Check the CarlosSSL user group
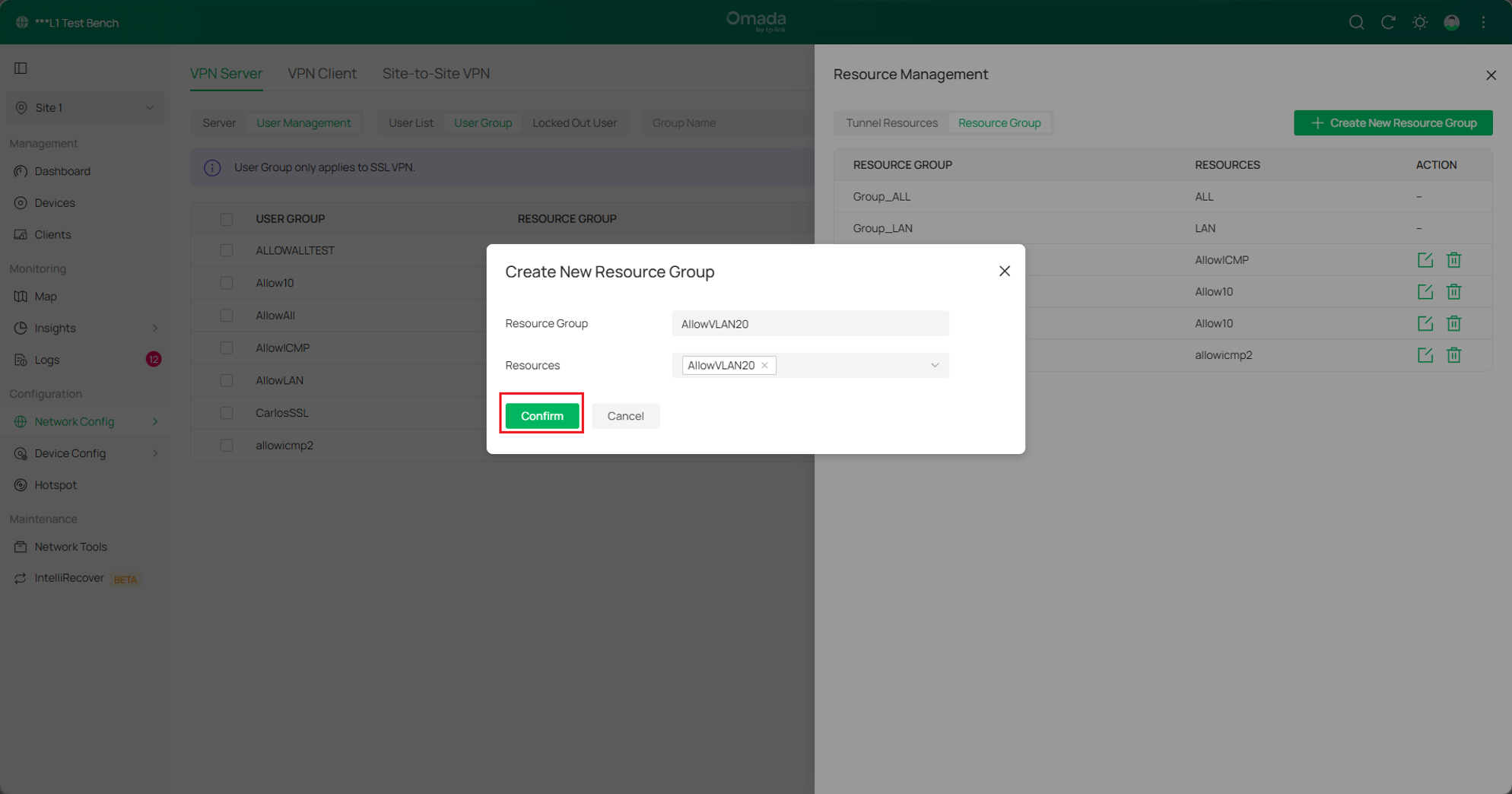The image size is (1512, 794). click(x=227, y=413)
